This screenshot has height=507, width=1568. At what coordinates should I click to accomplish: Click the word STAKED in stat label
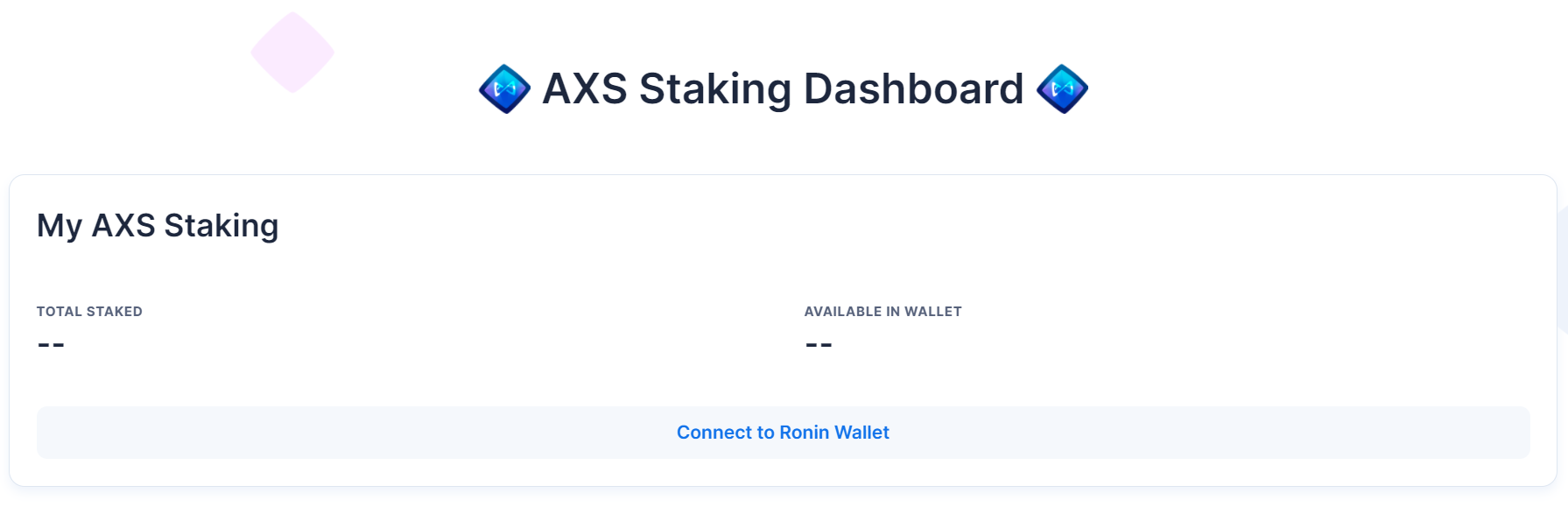pyautogui.click(x=114, y=312)
